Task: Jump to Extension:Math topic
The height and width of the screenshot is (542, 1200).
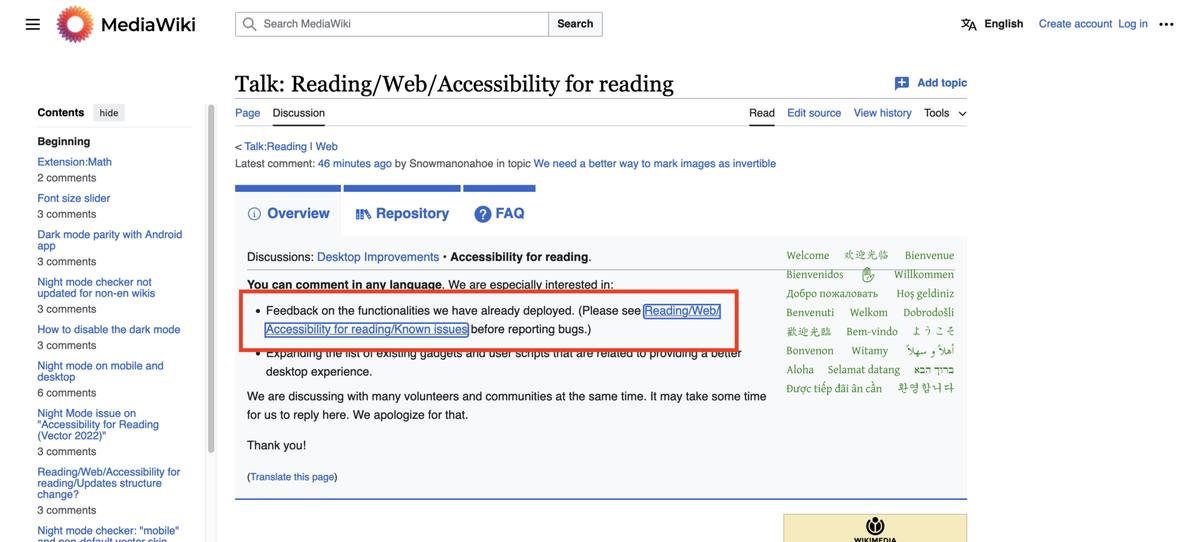Action: [74, 162]
